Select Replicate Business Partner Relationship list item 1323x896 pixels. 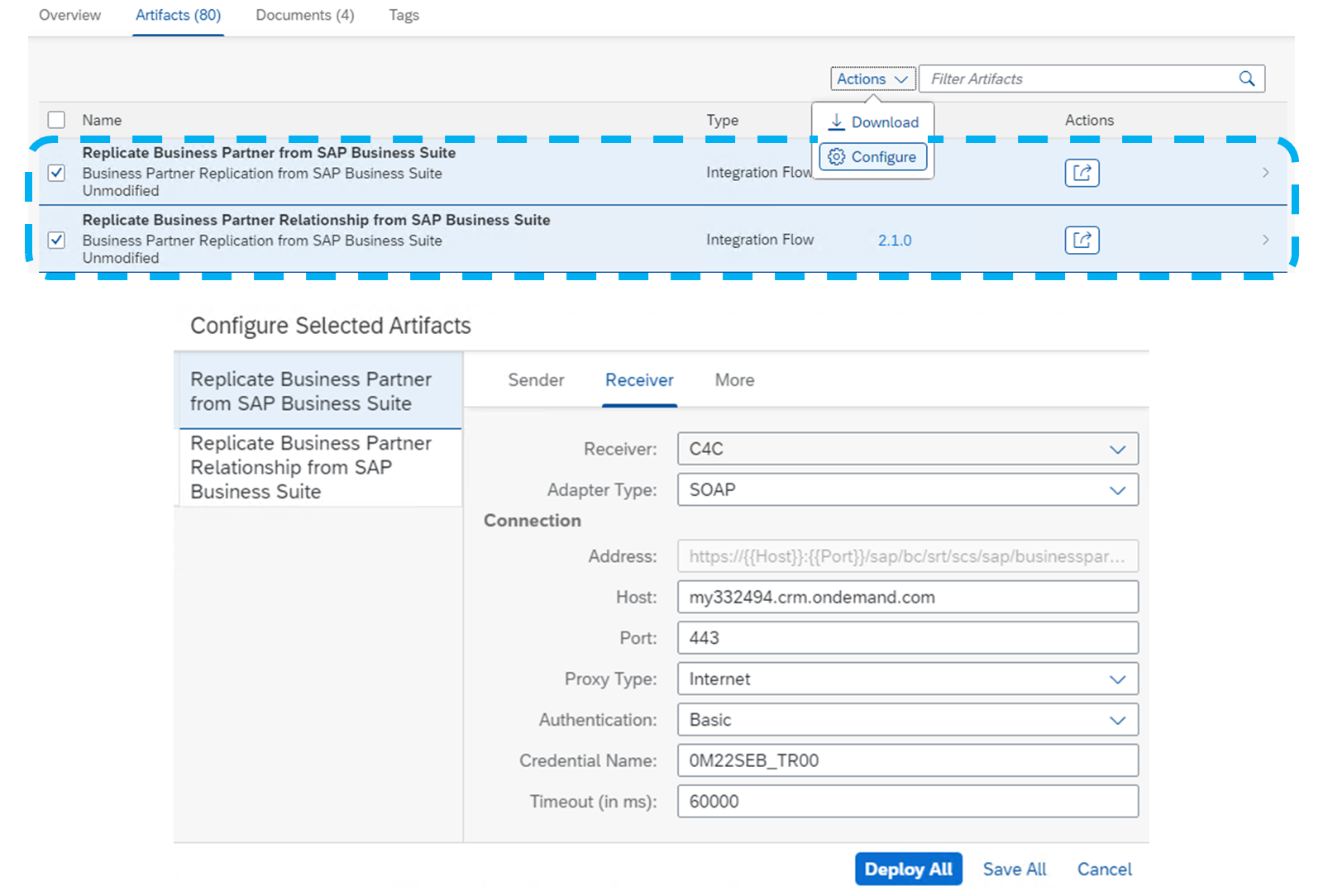(x=320, y=467)
